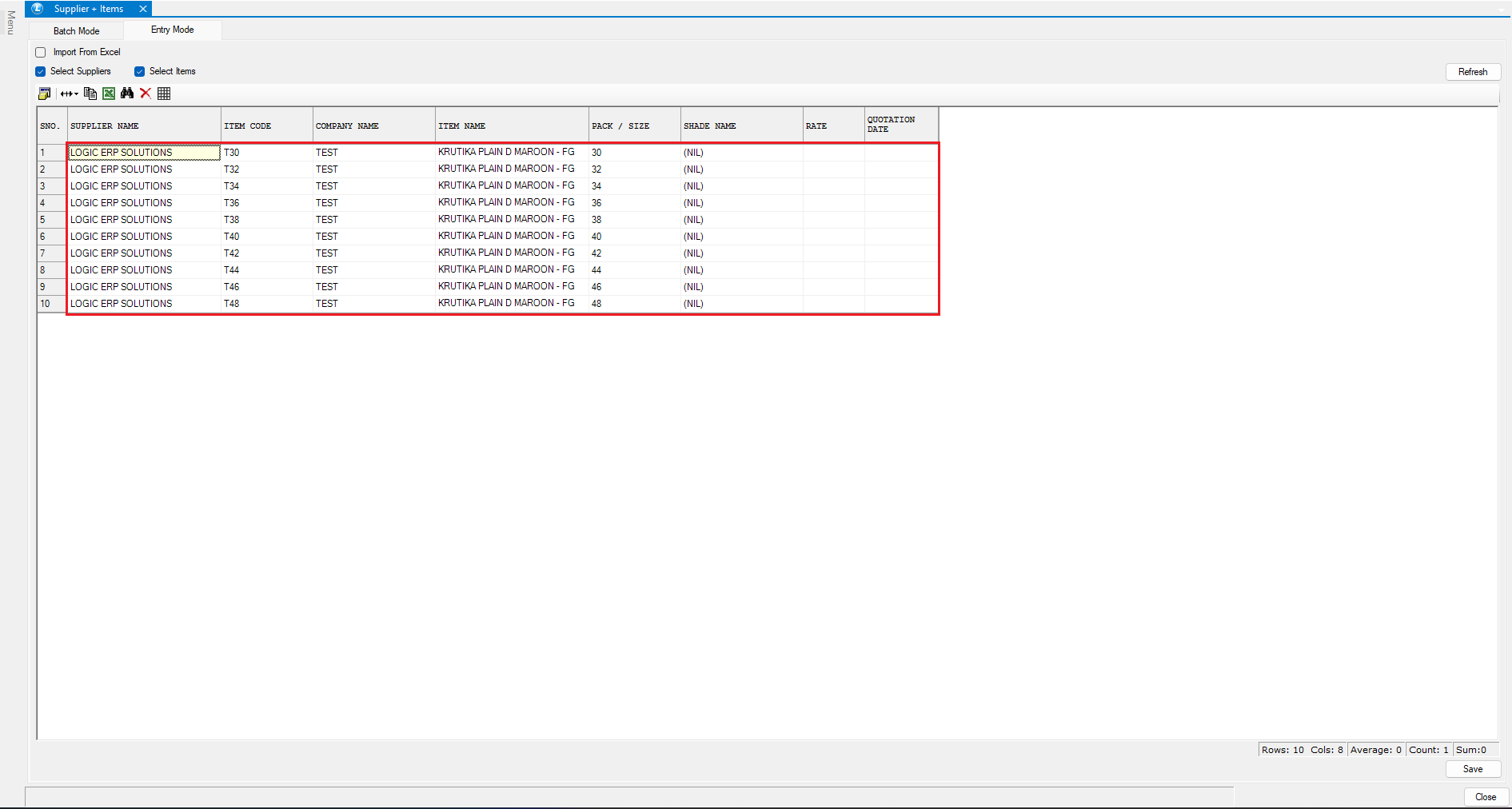This screenshot has height=809, width=1512.
Task: Click the Save button
Action: coord(1472,769)
